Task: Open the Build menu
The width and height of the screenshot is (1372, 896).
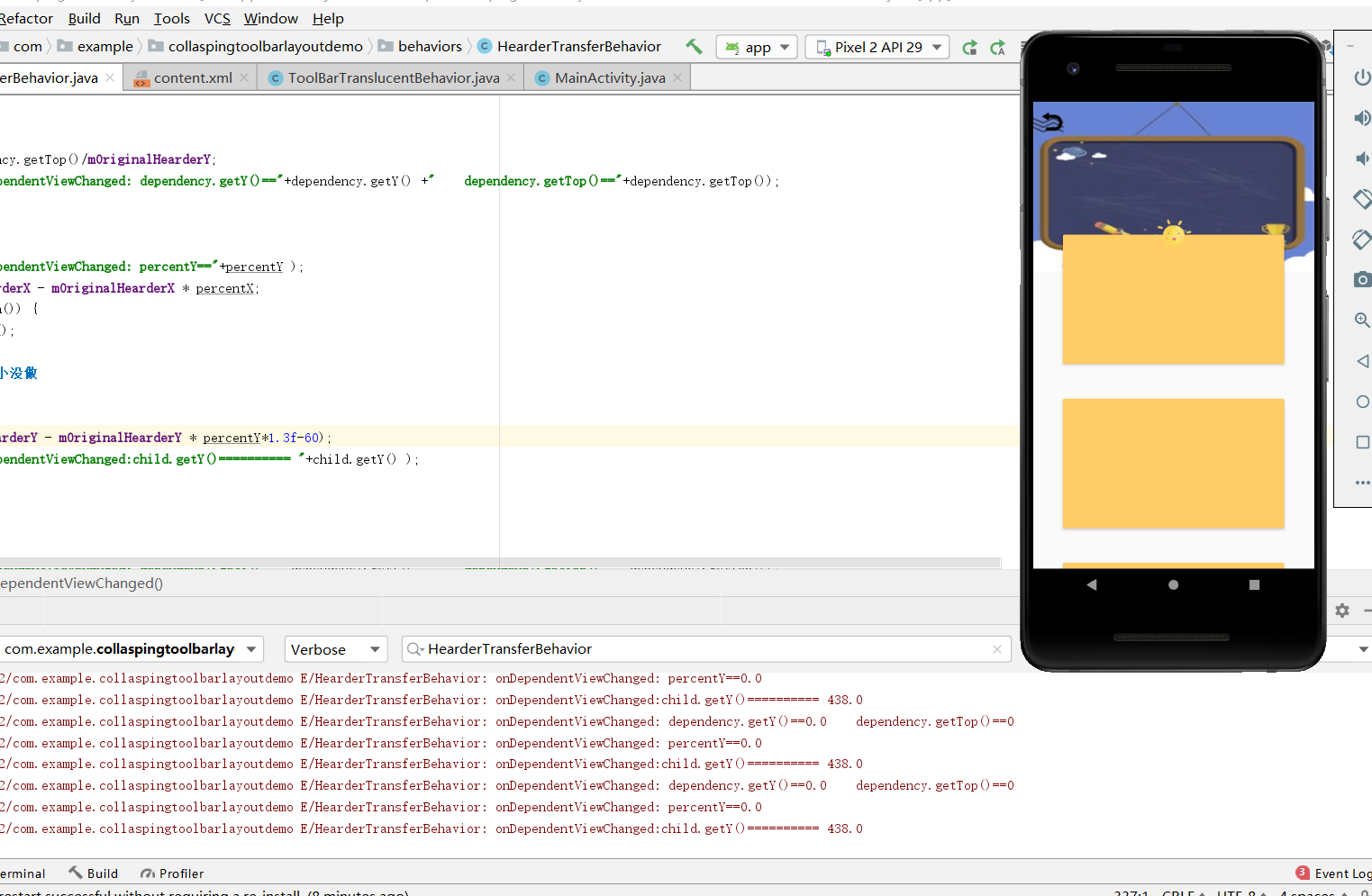Action: pos(85,18)
